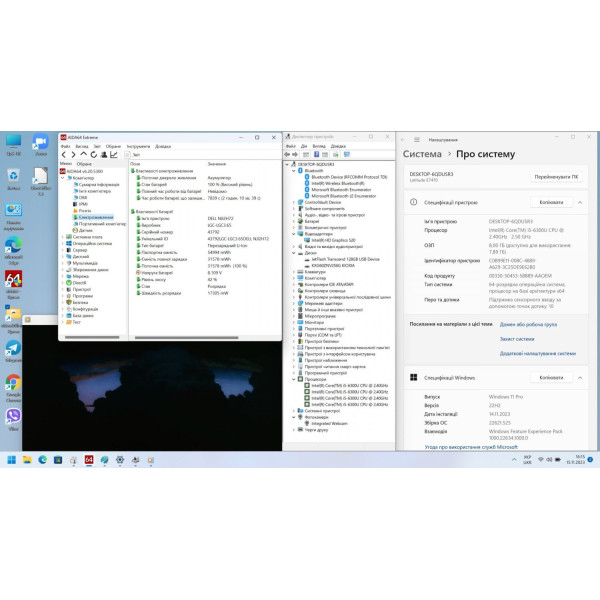Click Device Manager scan hardware monitor icon
This screenshot has height=600, width=600.
(347, 155)
